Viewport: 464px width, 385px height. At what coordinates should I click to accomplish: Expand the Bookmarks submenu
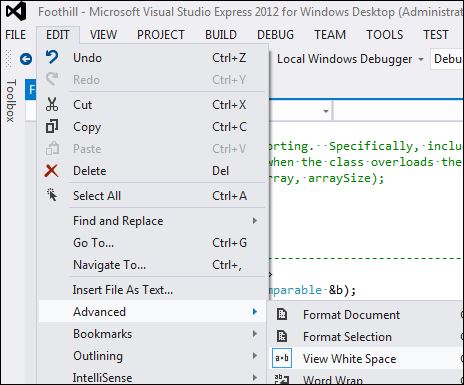152,334
